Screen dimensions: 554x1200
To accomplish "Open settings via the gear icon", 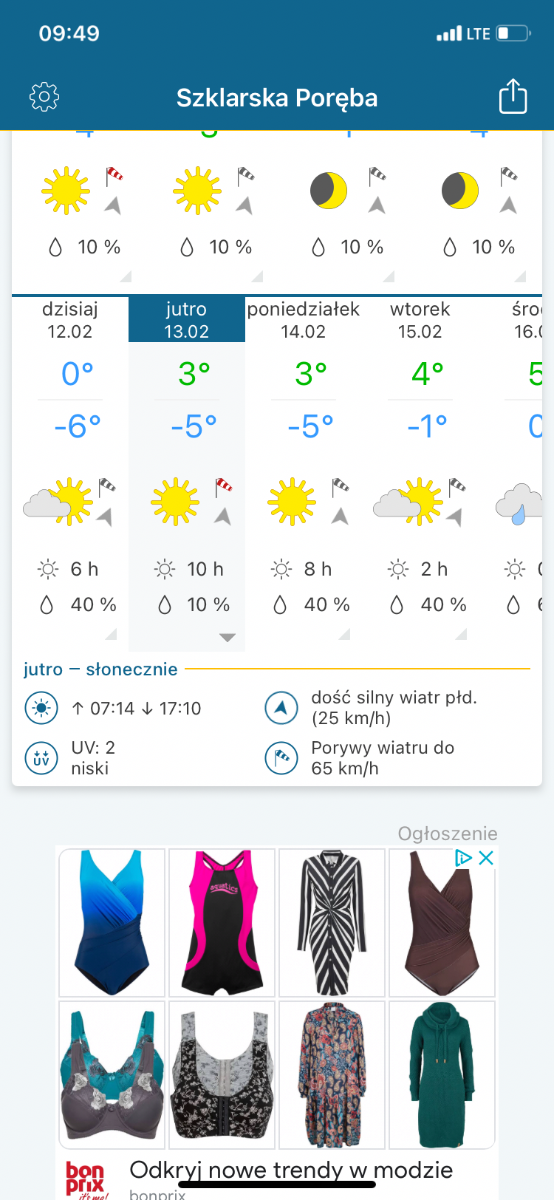I will 45,97.
